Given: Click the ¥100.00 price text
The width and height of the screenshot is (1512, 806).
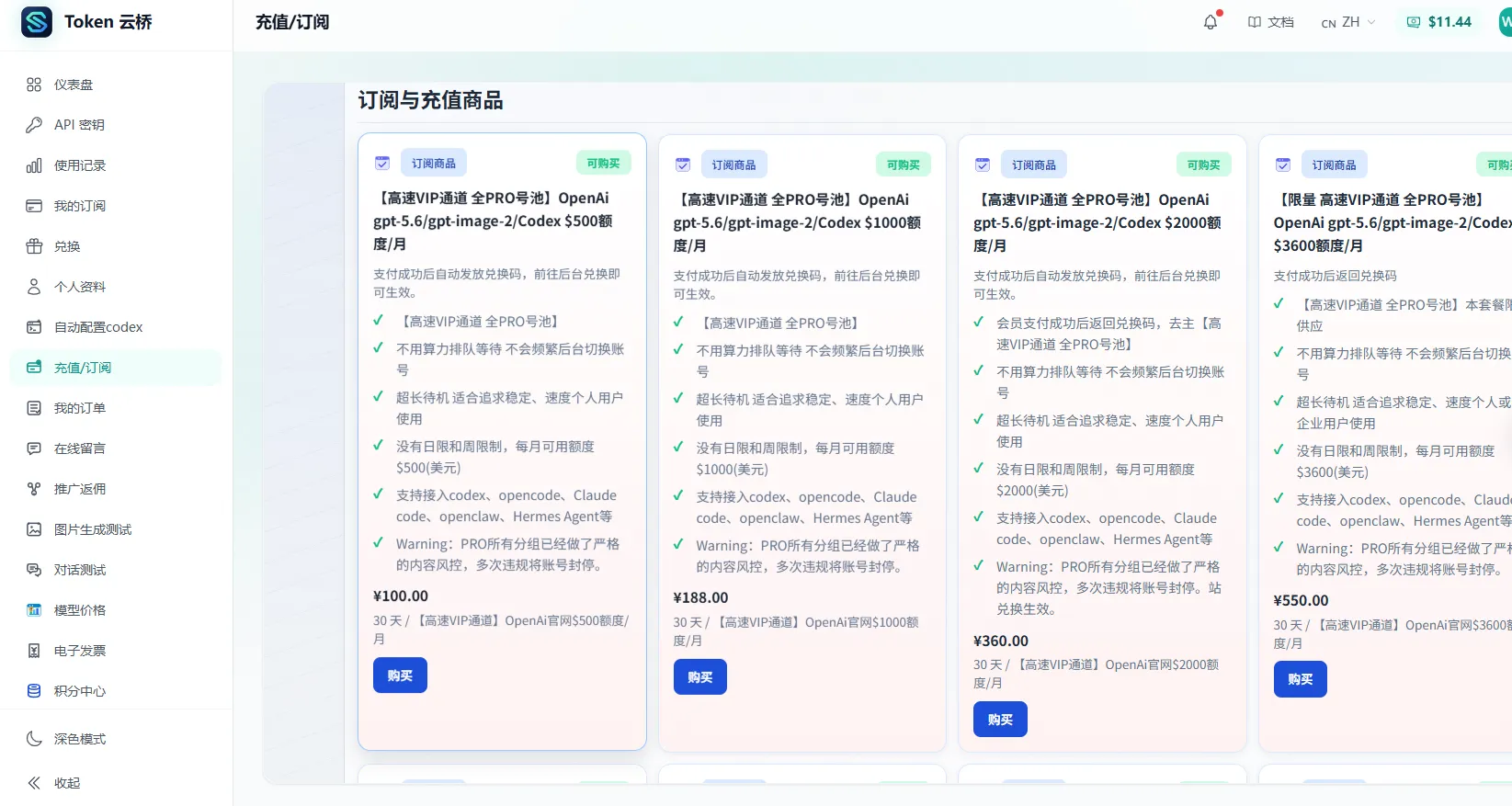Looking at the screenshot, I should 401,596.
